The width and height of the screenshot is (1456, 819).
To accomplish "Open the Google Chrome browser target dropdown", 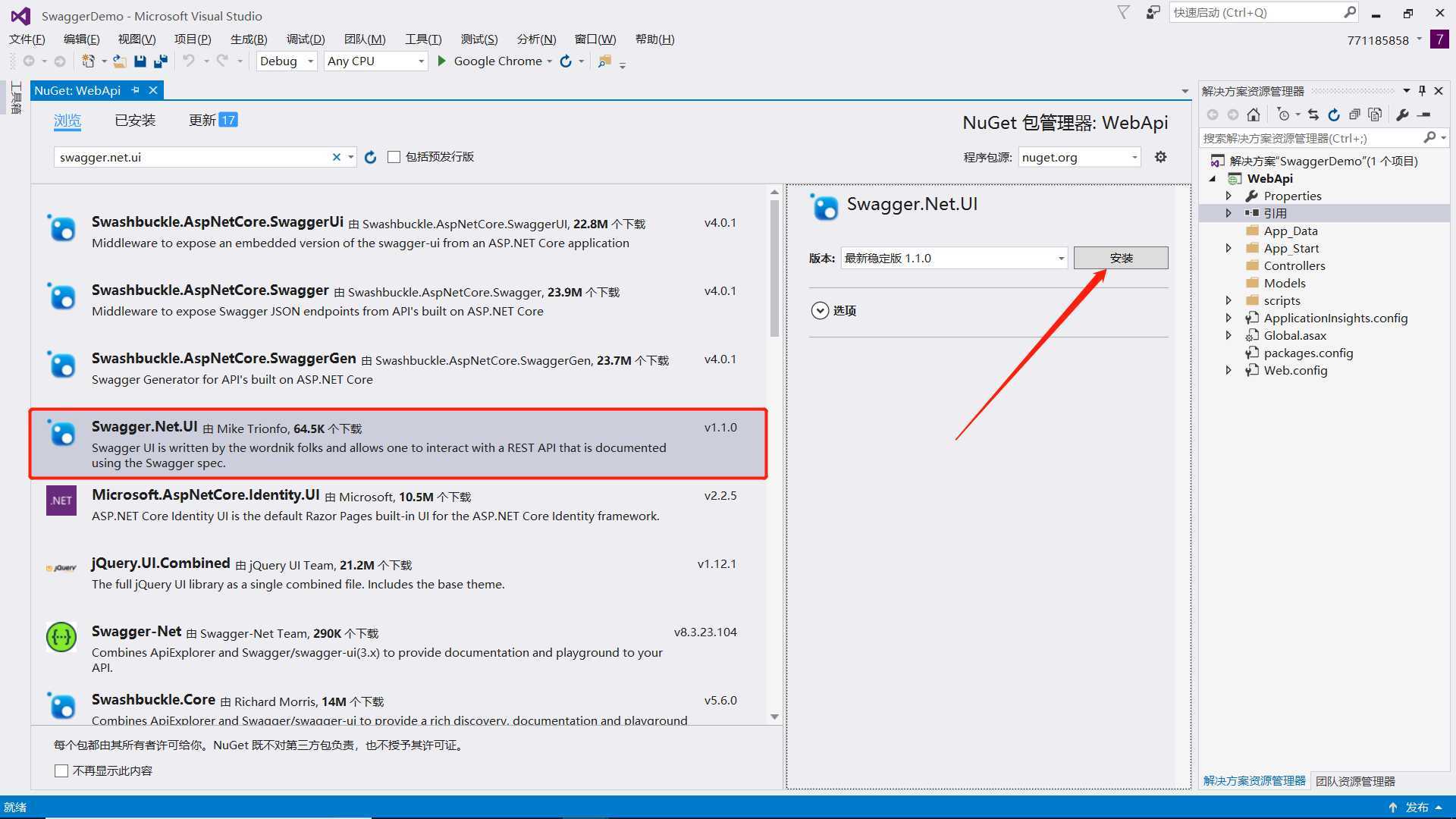I will [x=549, y=61].
